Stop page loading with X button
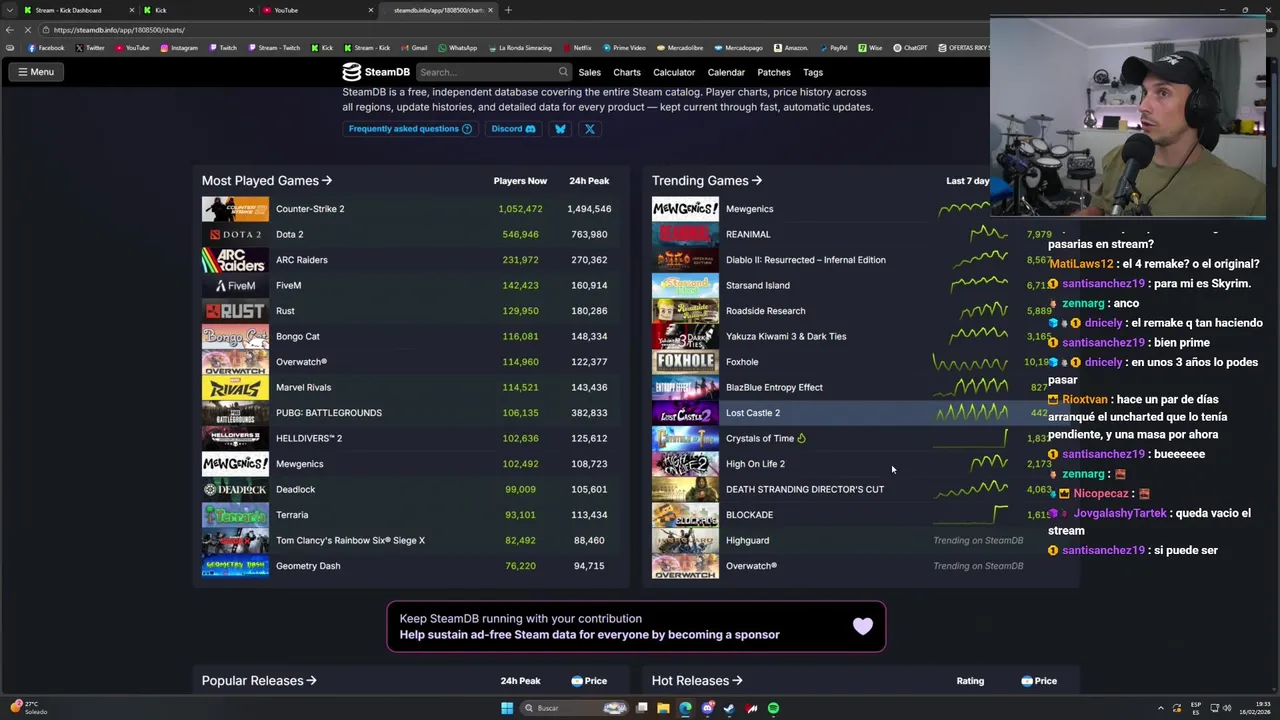1280x720 pixels. click(26, 30)
